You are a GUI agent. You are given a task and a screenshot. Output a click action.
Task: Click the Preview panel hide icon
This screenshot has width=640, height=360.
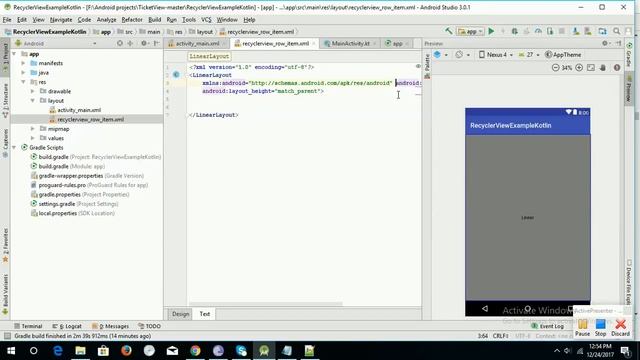click(618, 43)
